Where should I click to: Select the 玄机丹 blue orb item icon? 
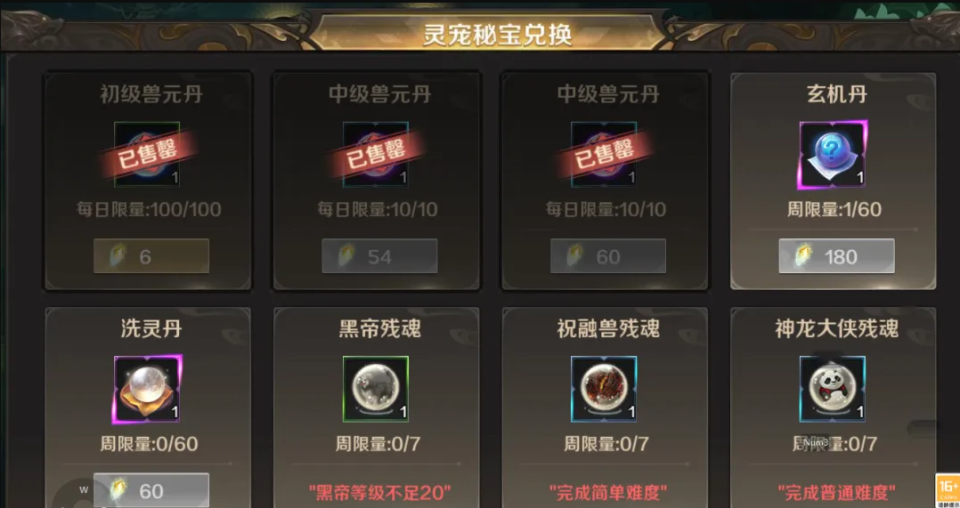click(833, 154)
